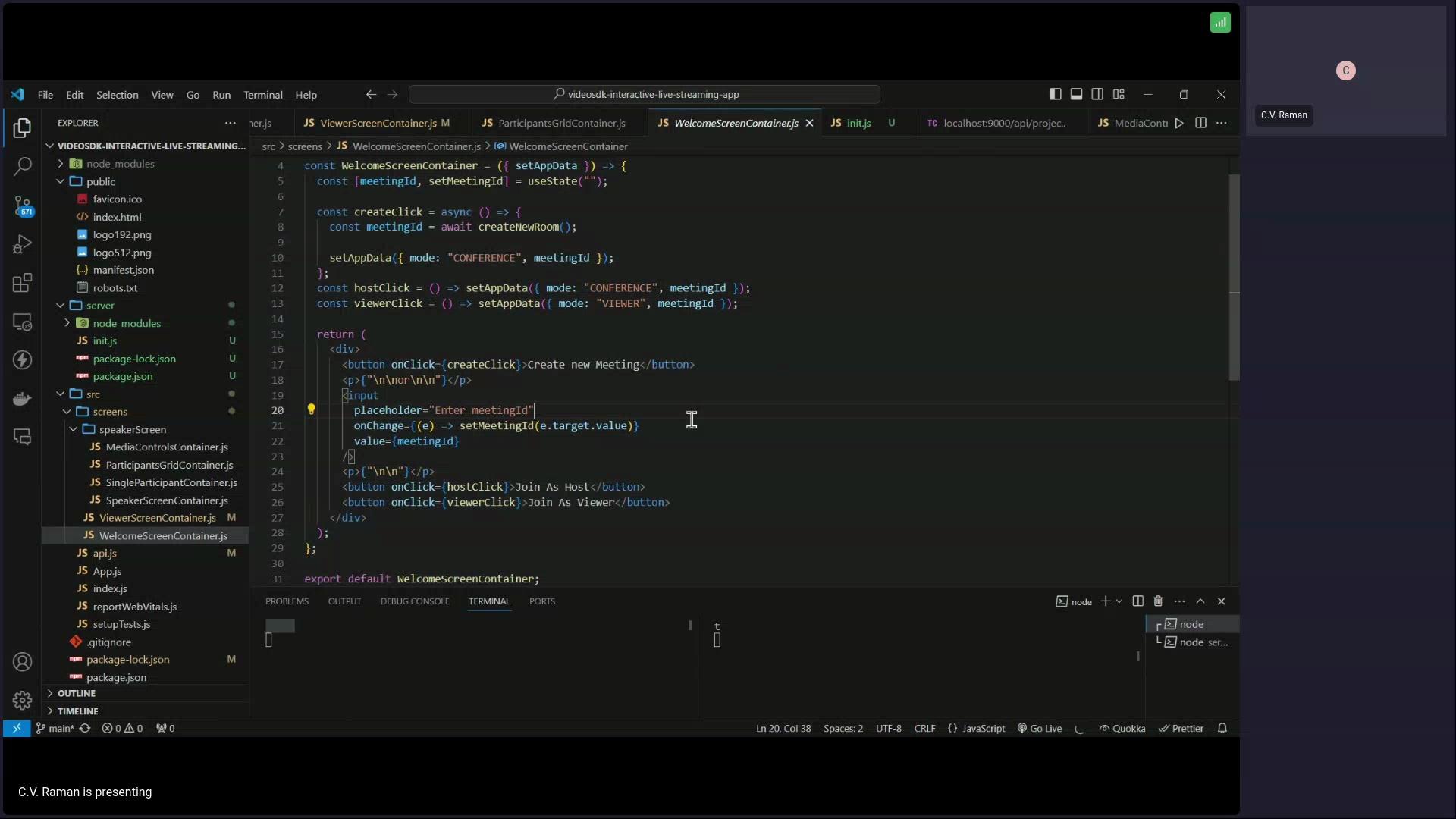Expand the OUTLINE section
Screen dimensions: 1456x819
tap(76, 693)
